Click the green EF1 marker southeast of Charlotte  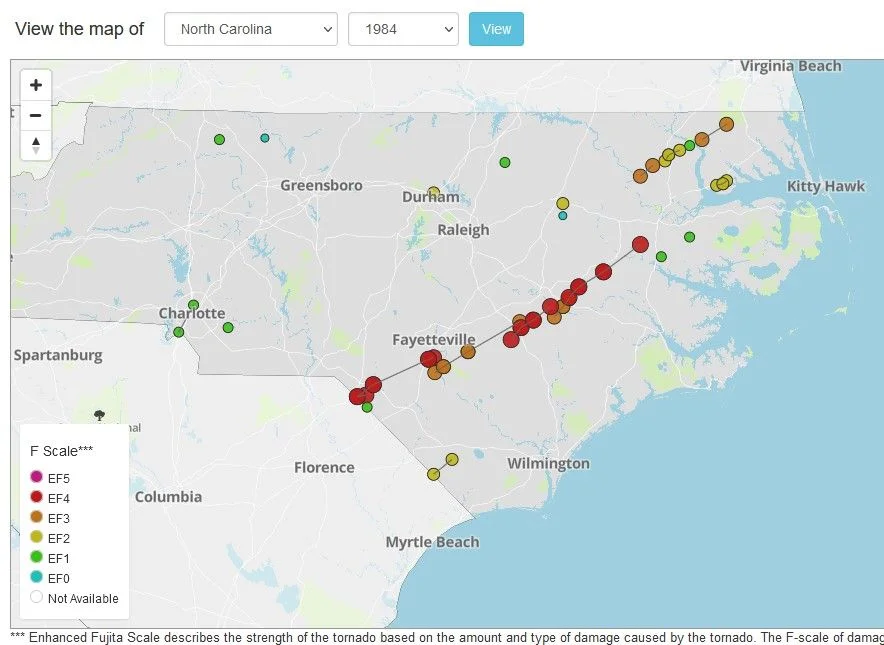(228, 328)
